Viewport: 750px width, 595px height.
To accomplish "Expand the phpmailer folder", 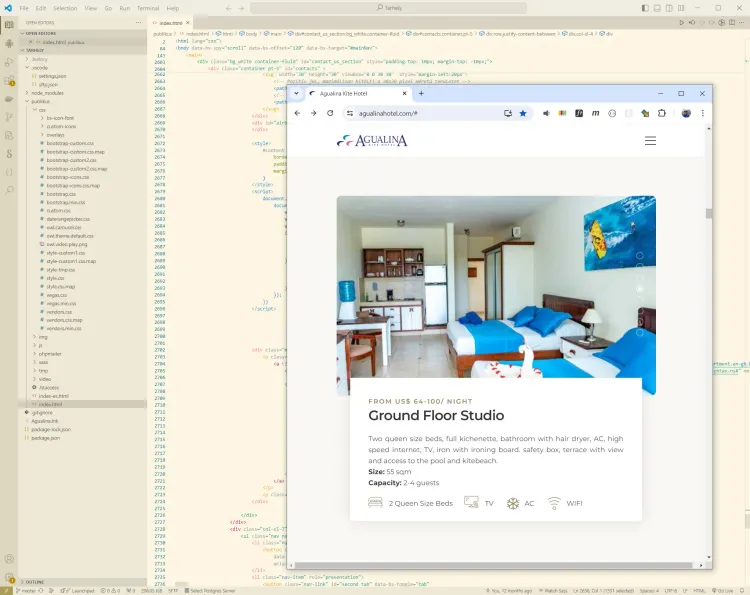I will click(50, 354).
